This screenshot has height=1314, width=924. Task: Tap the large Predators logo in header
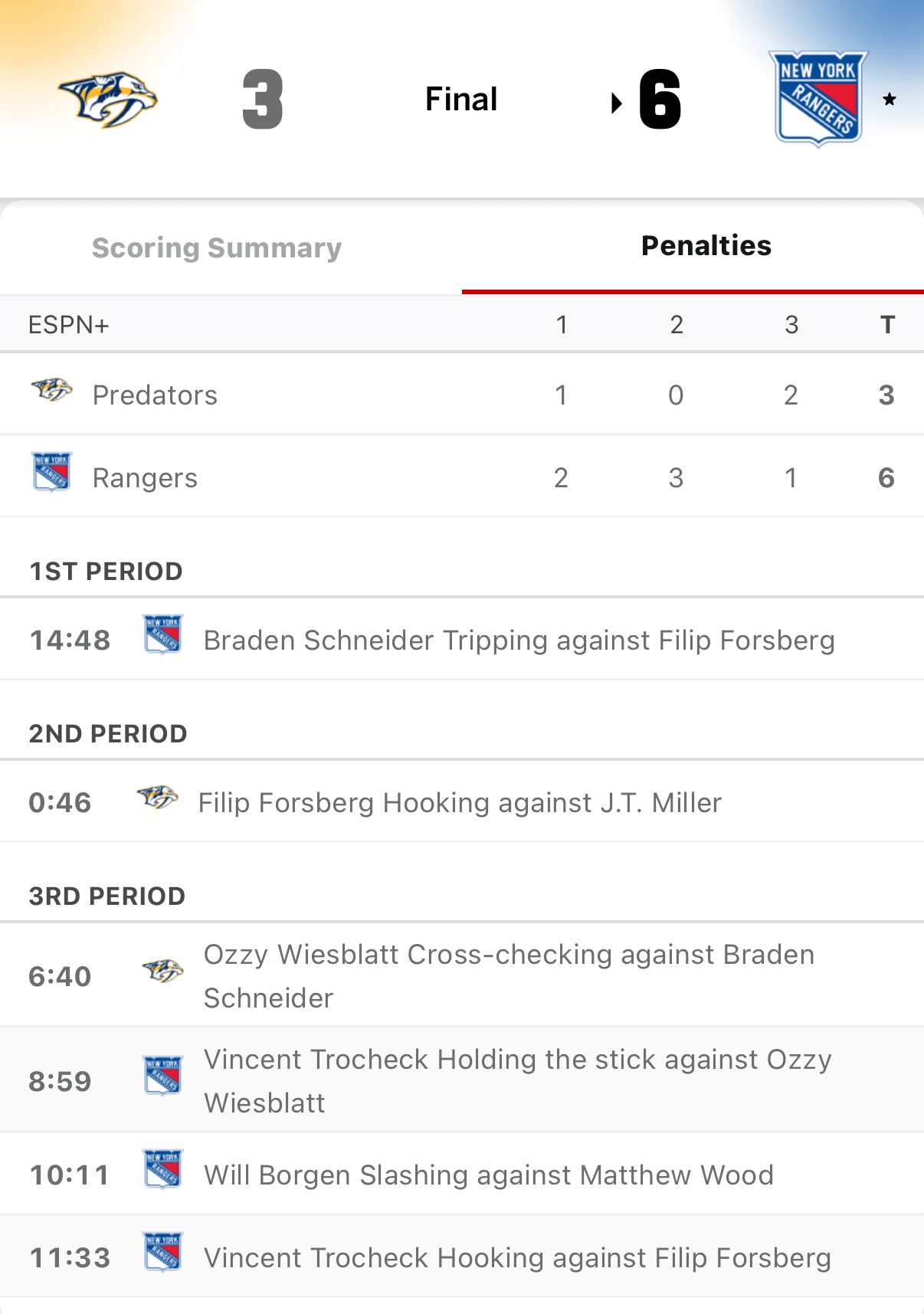pos(108,99)
